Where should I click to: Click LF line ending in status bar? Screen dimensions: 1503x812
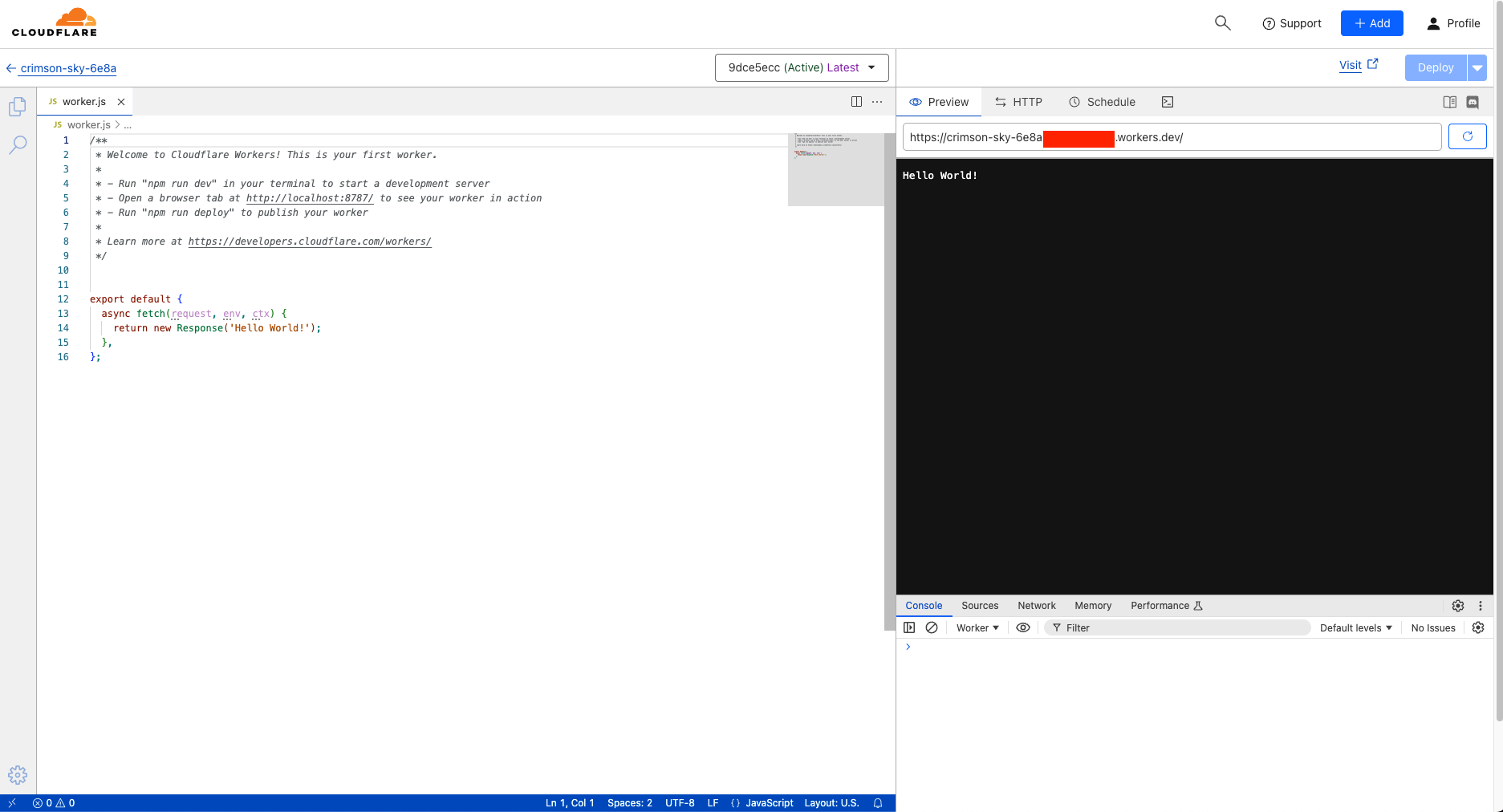(x=713, y=803)
